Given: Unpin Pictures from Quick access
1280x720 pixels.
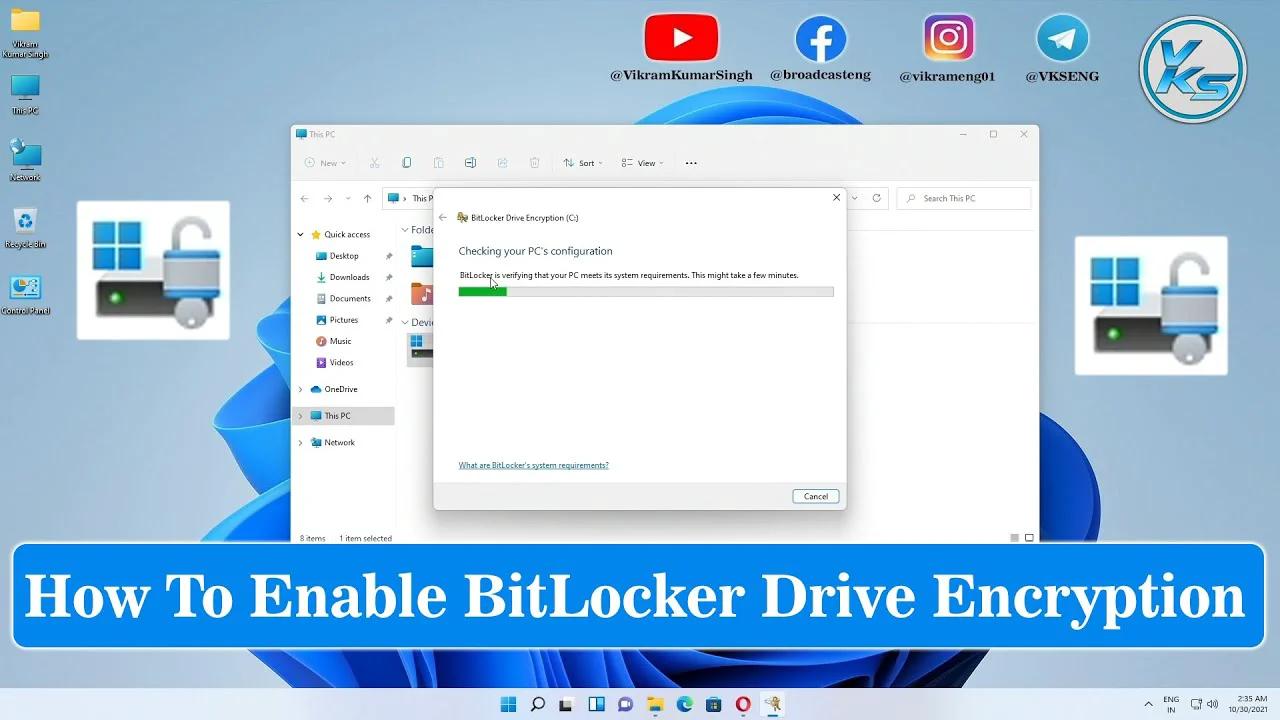Looking at the screenshot, I should [x=389, y=320].
